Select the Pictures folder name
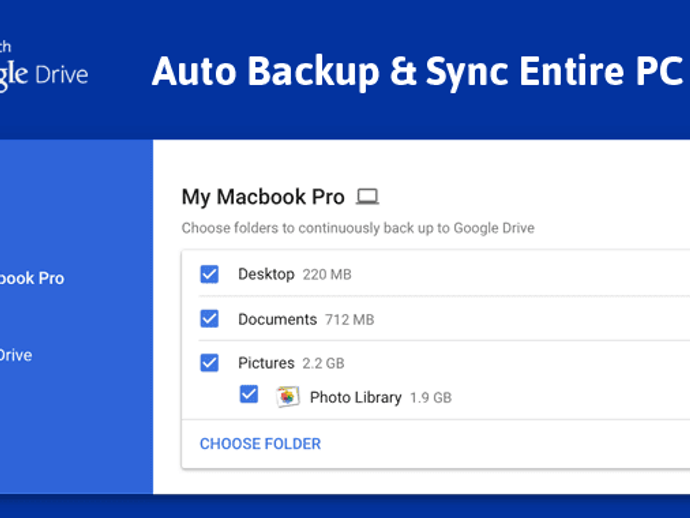690x518 pixels. click(x=266, y=362)
